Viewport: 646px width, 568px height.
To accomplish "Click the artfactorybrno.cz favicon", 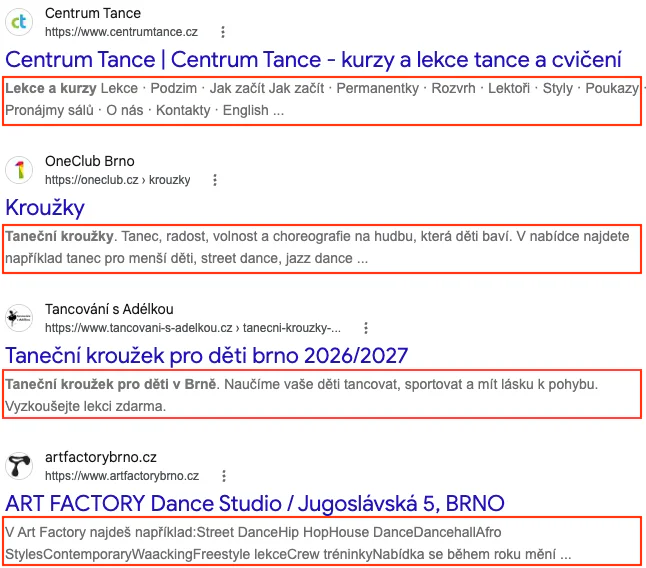I will point(19,466).
